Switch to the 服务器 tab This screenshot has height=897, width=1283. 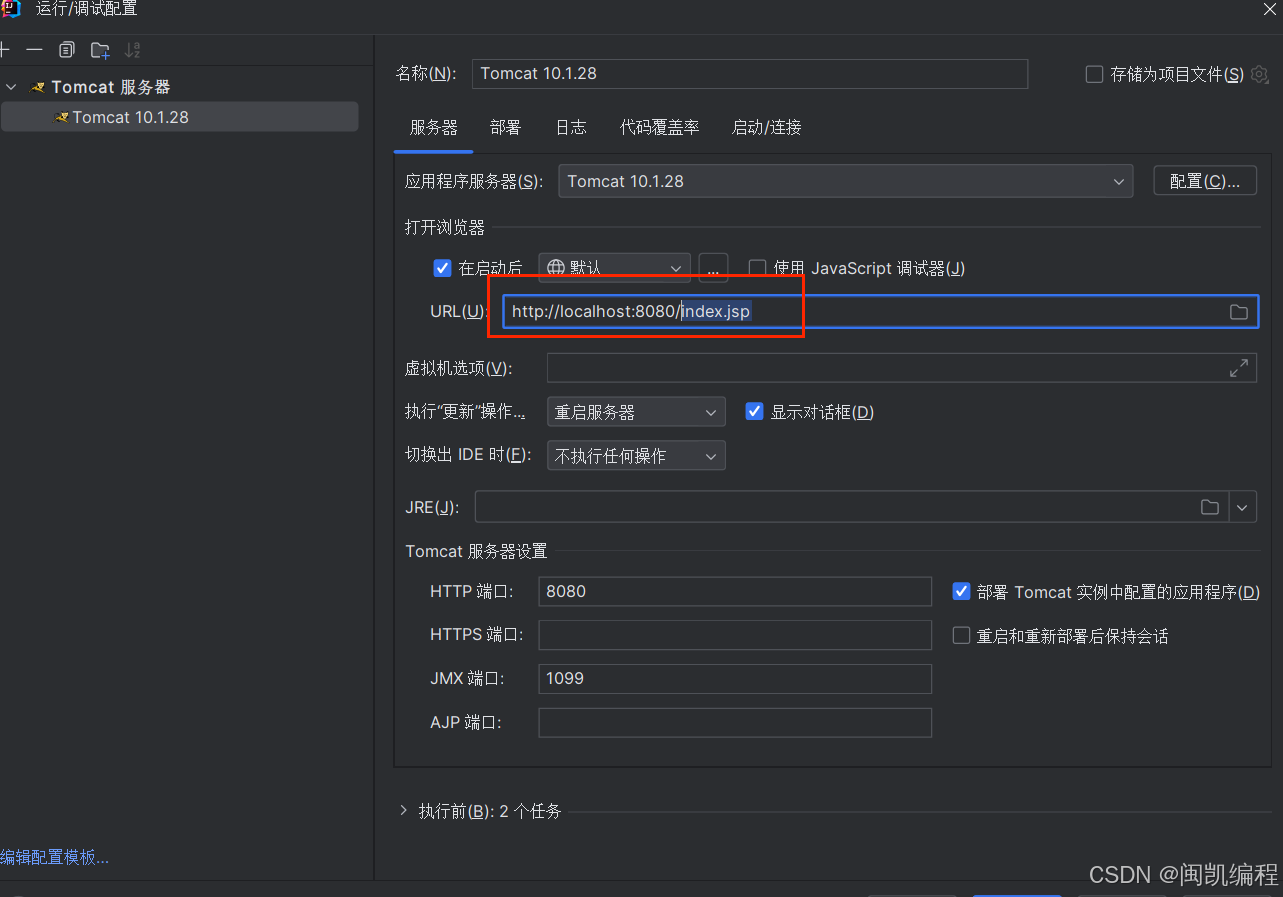tap(433, 127)
